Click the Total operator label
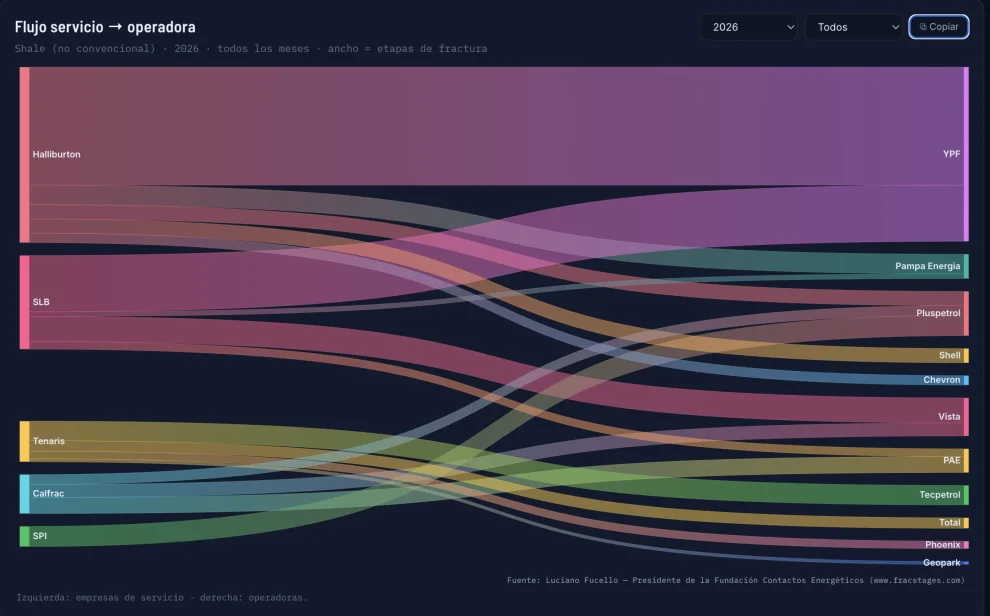This screenshot has width=990, height=616. [x=950, y=523]
